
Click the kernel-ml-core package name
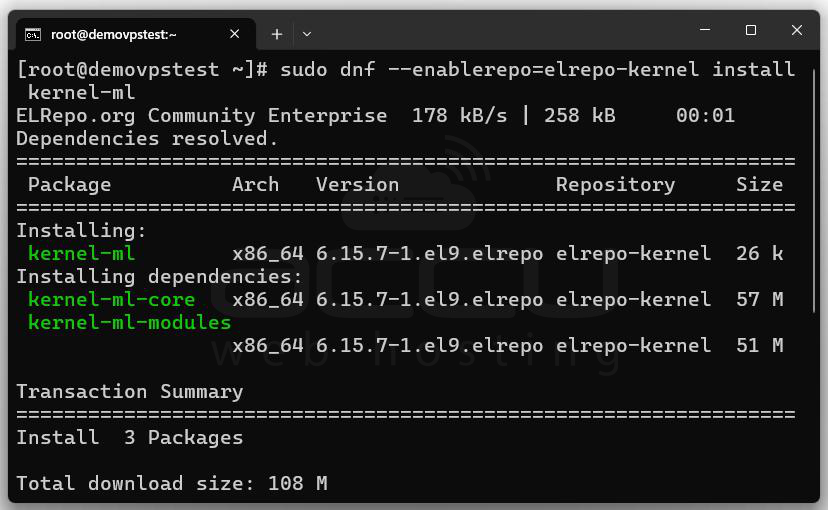[x=111, y=299]
